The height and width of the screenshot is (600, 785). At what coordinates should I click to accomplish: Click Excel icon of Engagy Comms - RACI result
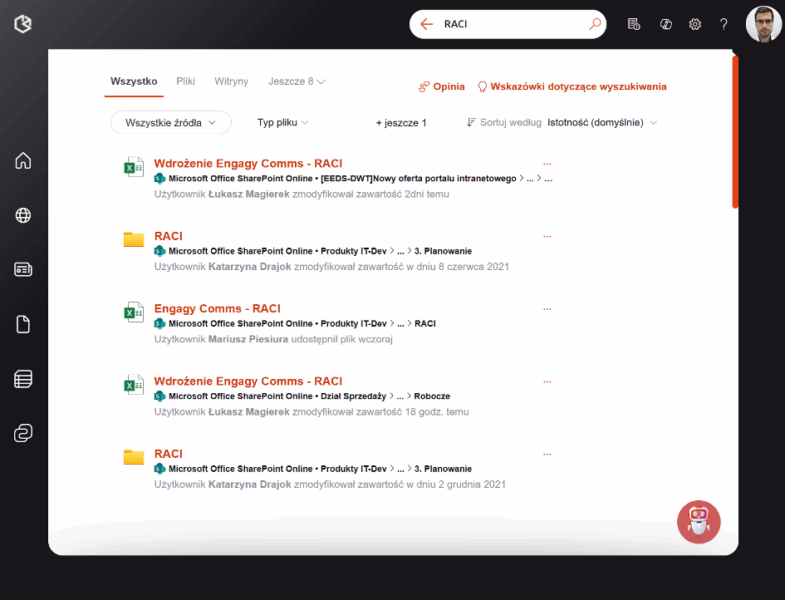click(134, 312)
